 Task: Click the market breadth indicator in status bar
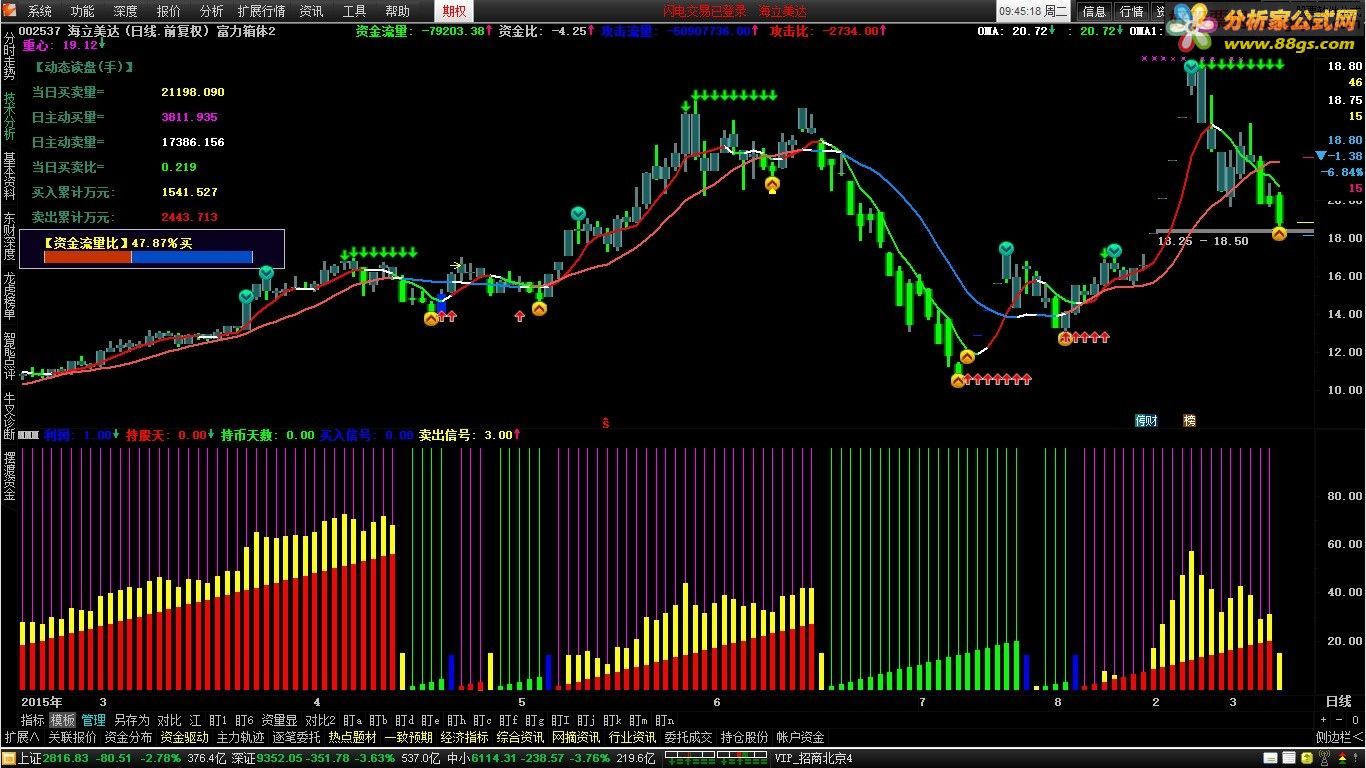tap(716, 758)
